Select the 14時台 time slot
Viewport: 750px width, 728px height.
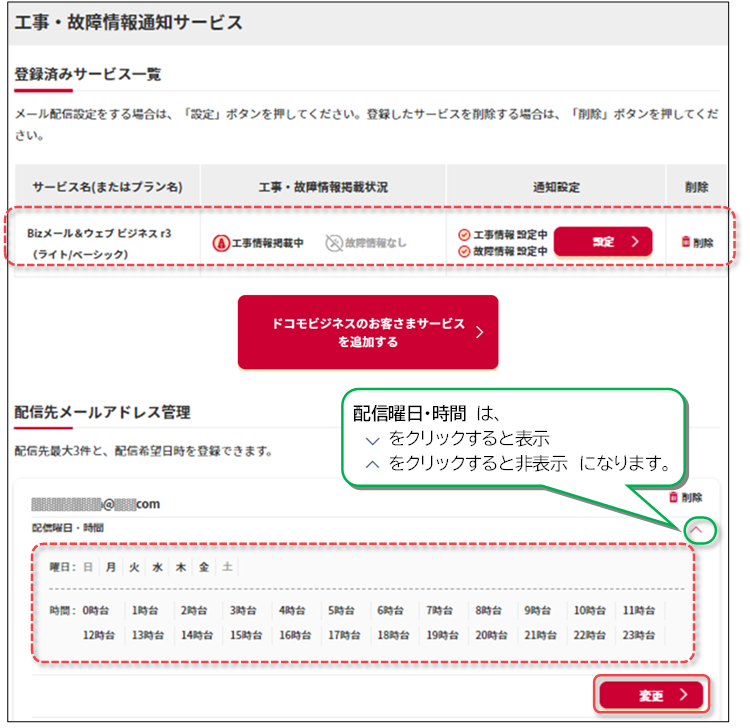(x=197, y=635)
